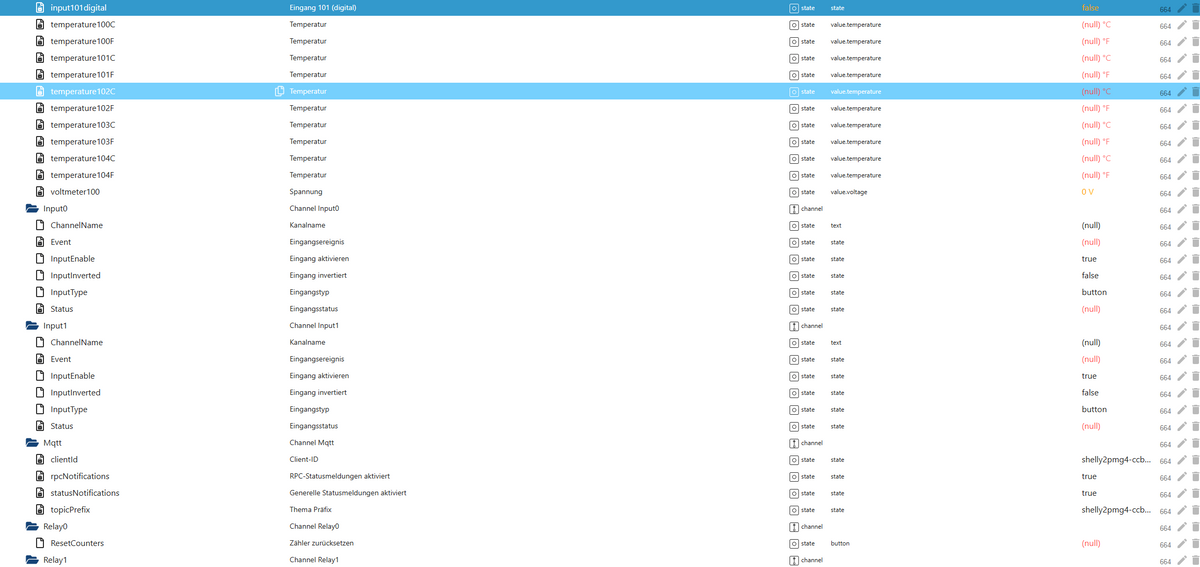Collapse the Input1 channel folder
This screenshot has height=567, width=1200.
[x=32, y=326]
